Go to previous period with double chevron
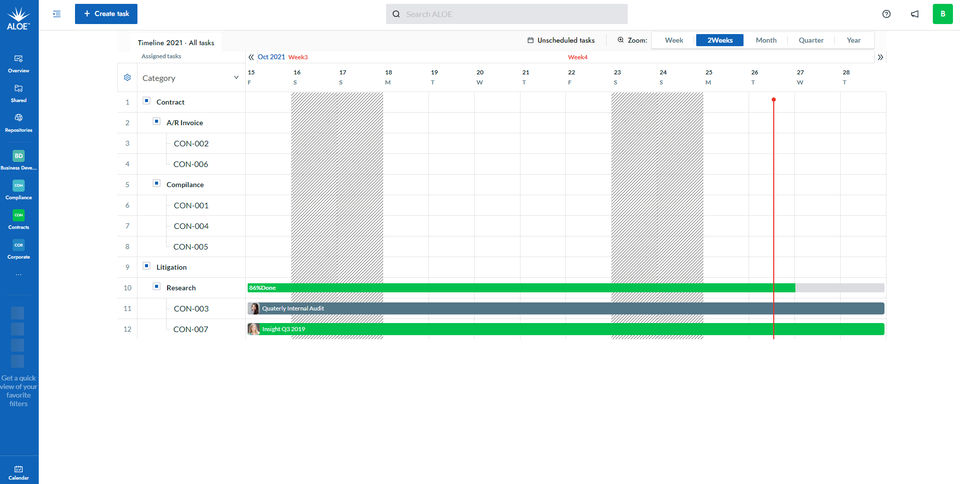Image resolution: width=960 pixels, height=484 pixels. pos(251,57)
